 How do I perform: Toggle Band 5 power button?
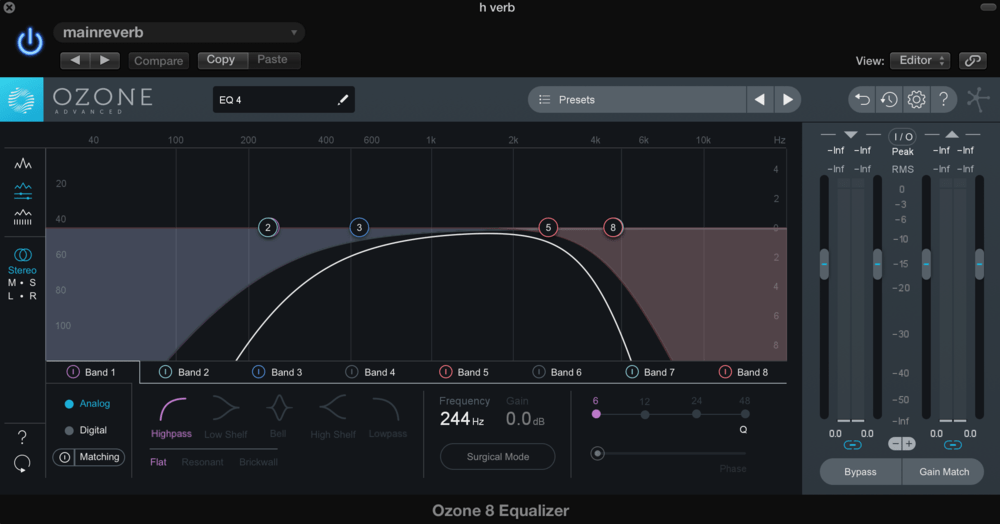[445, 372]
